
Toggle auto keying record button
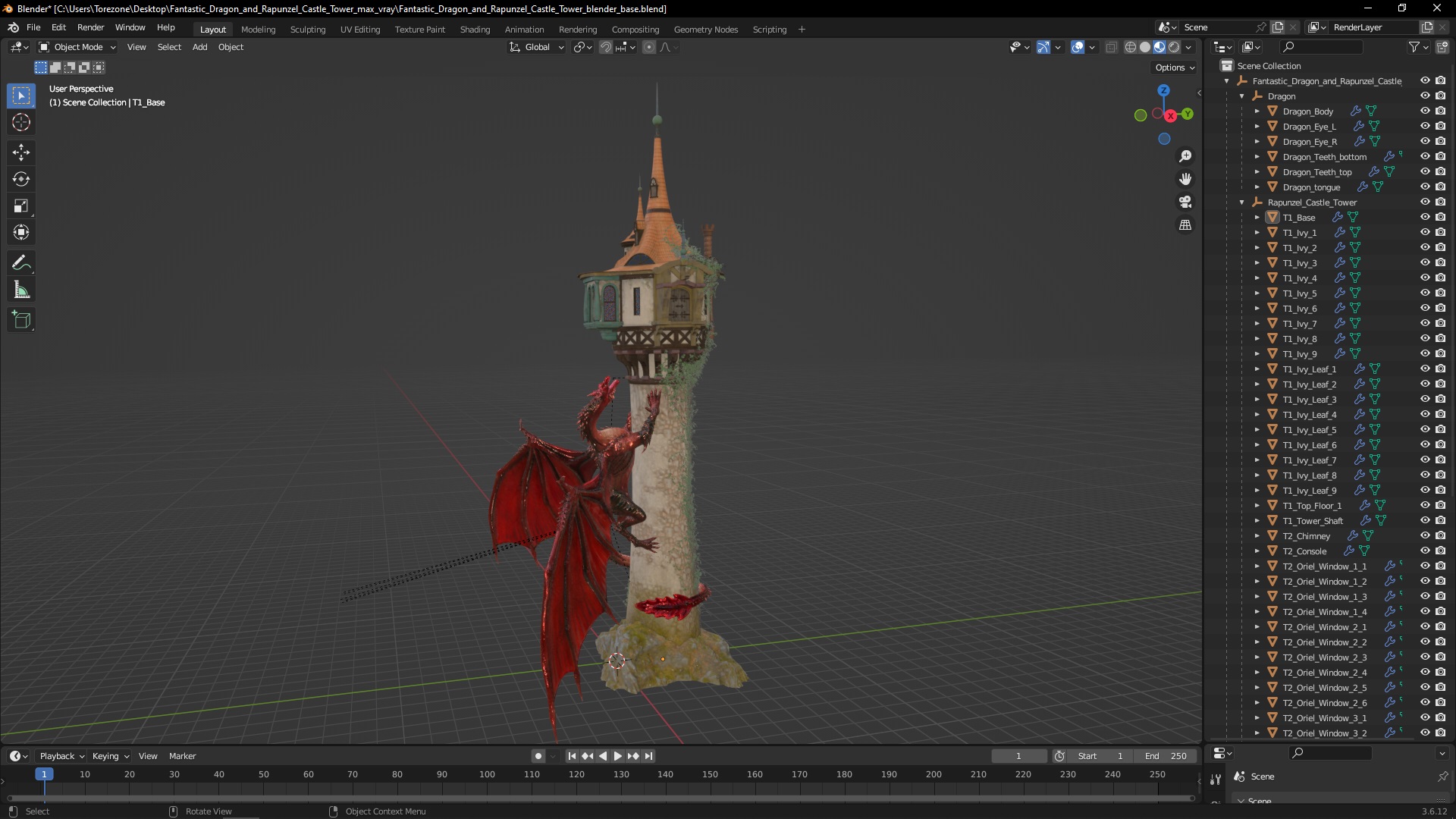[538, 756]
